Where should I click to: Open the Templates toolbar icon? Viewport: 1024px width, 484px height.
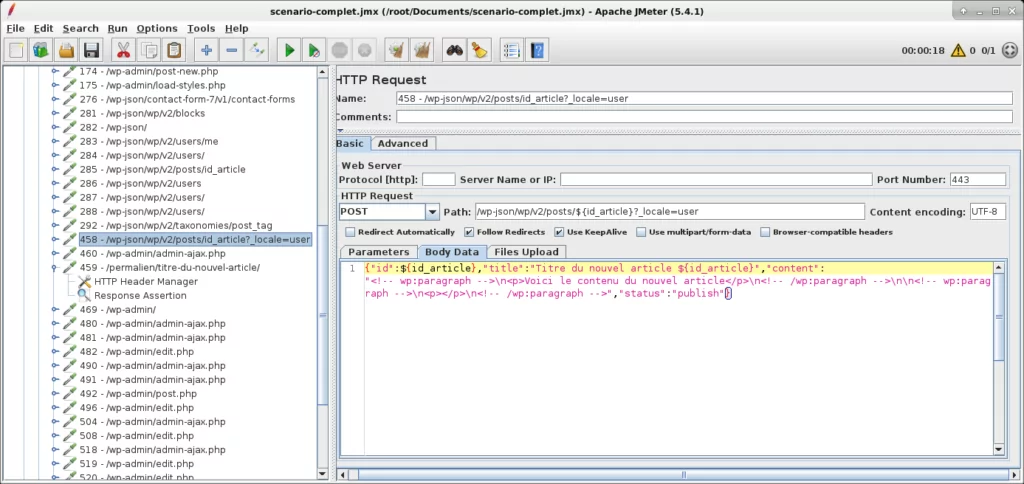point(42,50)
